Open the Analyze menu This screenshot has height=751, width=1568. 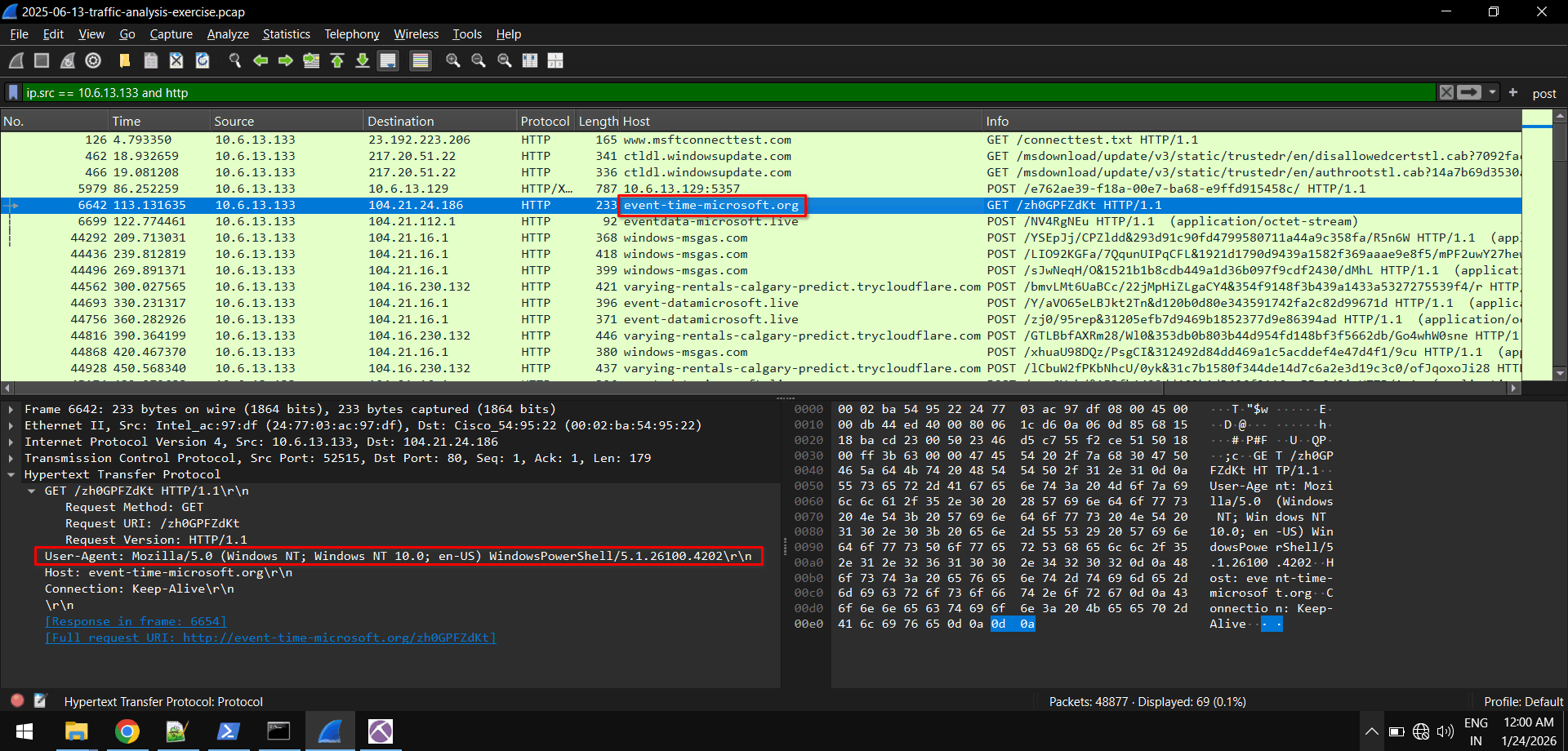pos(228,34)
